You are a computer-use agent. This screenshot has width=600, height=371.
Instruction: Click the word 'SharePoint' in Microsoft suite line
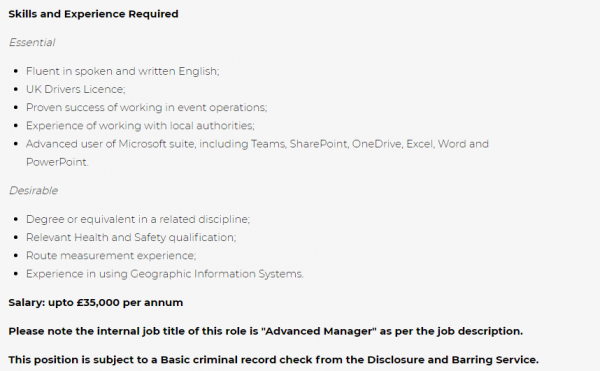click(x=319, y=144)
